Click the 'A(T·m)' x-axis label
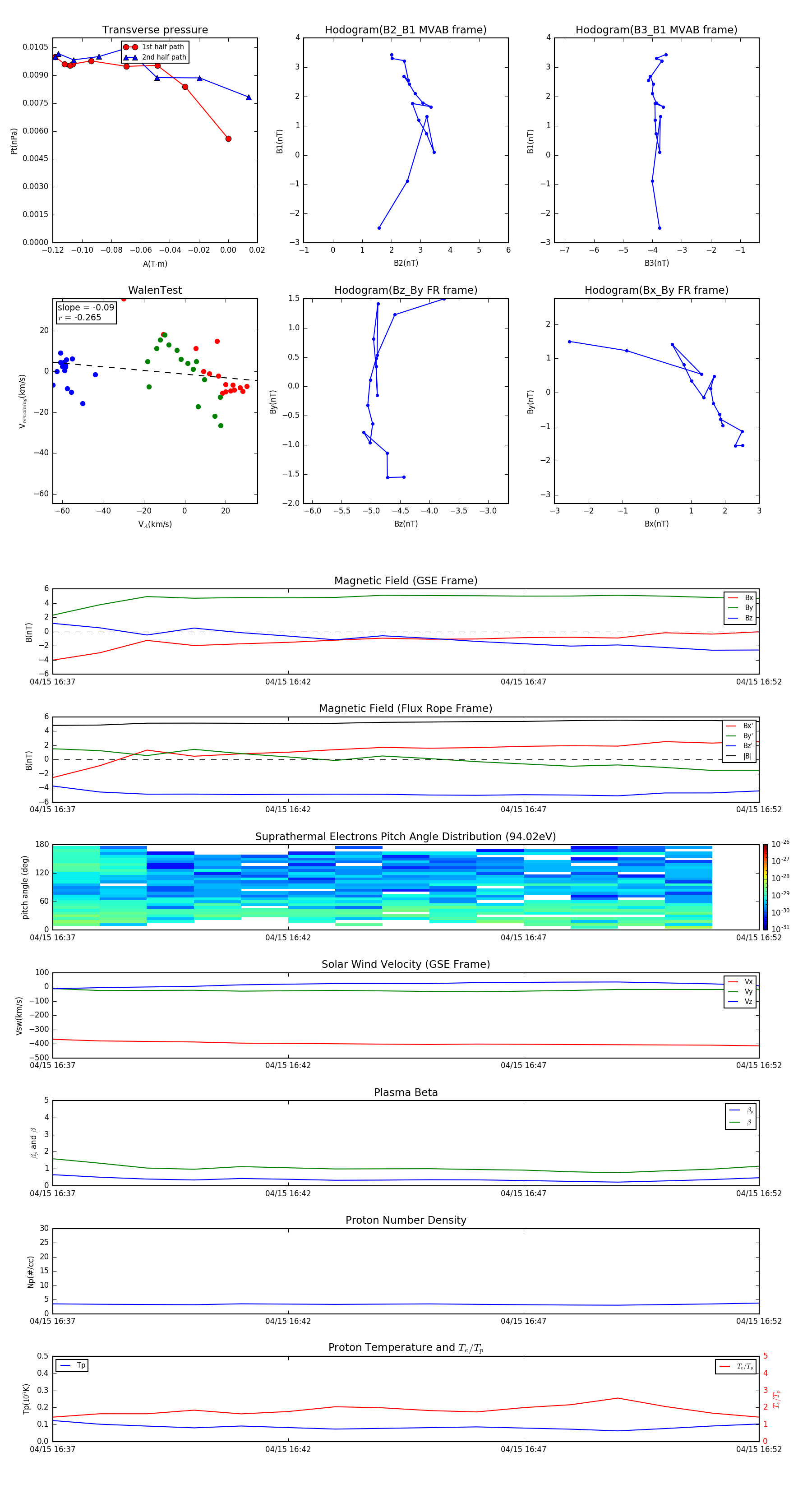This screenshot has height=1489, width=812. point(155,264)
